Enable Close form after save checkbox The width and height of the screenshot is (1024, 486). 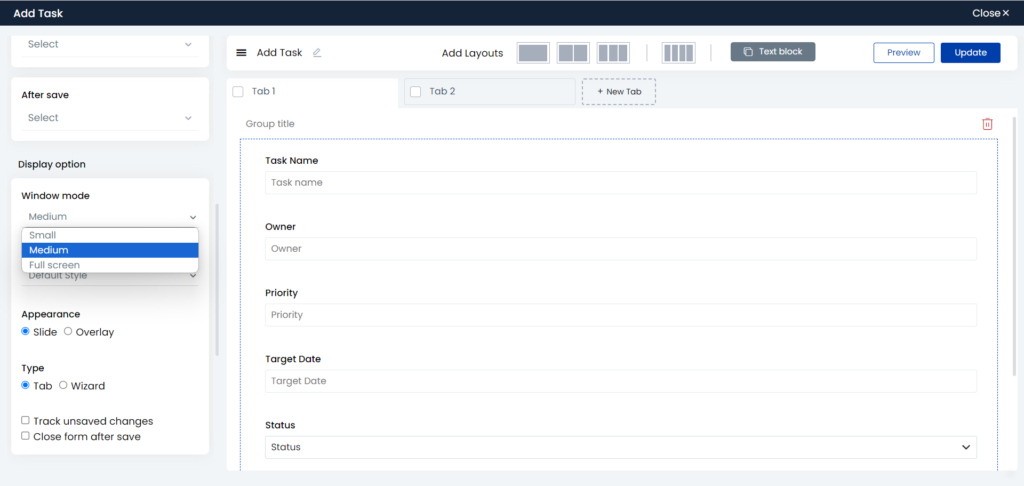pos(26,436)
